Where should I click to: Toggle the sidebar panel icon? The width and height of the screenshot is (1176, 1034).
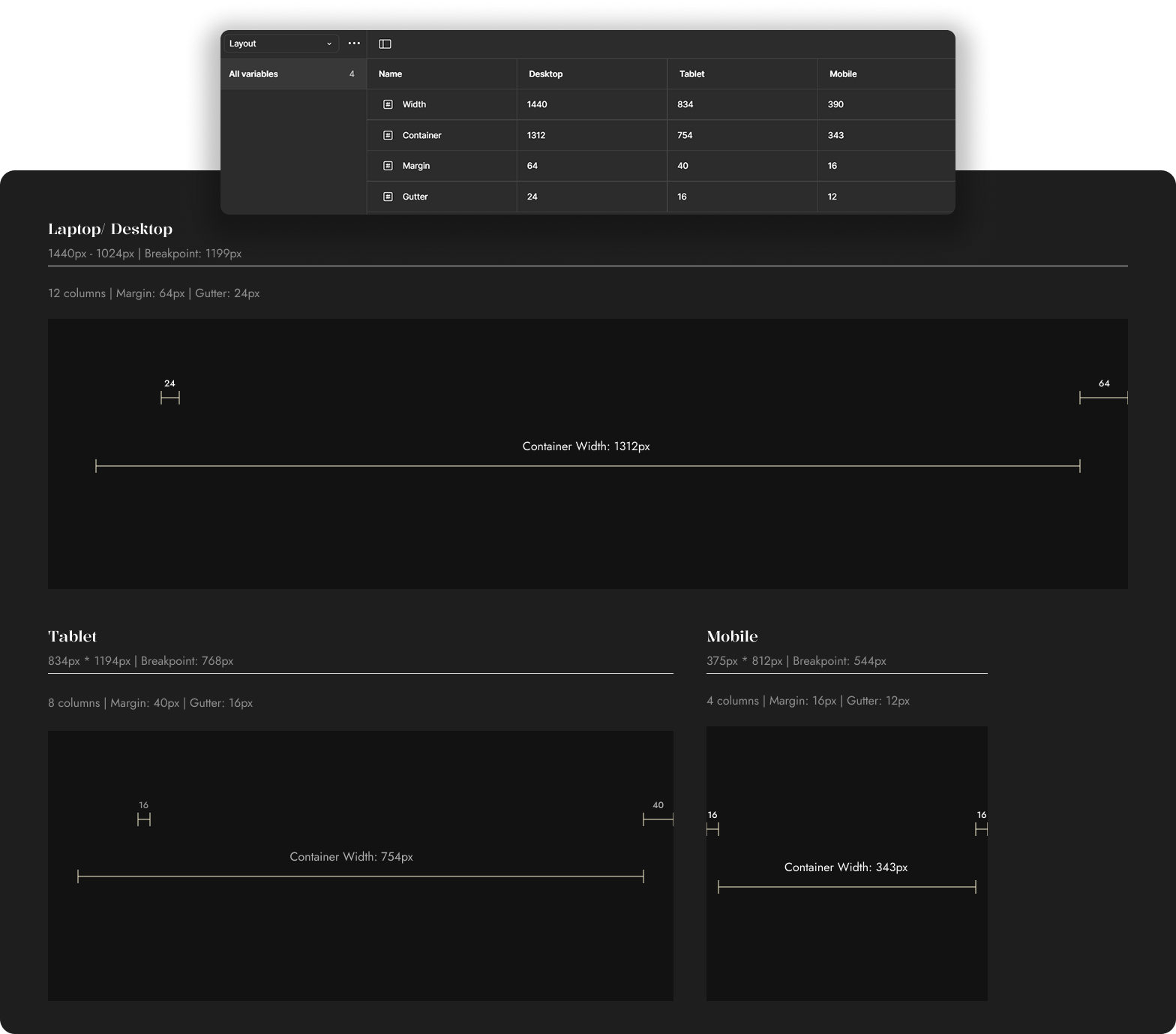click(x=385, y=44)
